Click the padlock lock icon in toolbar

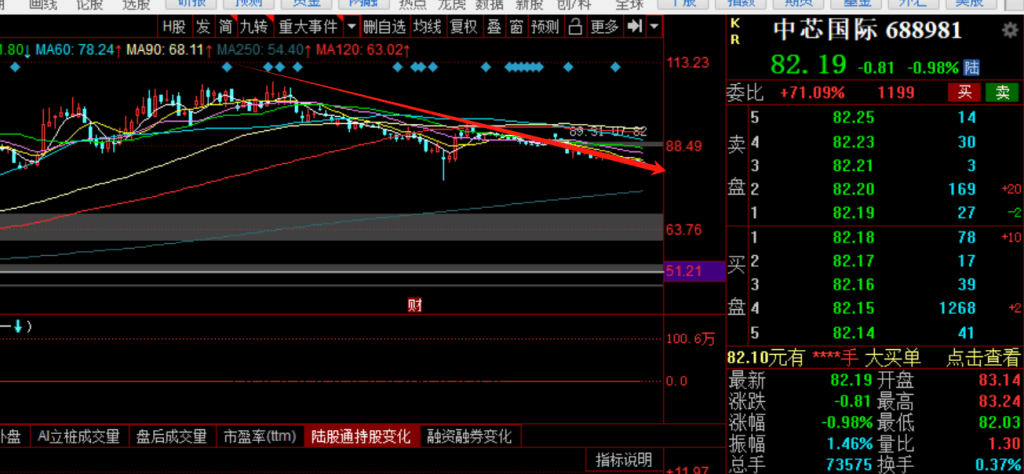(x=575, y=27)
